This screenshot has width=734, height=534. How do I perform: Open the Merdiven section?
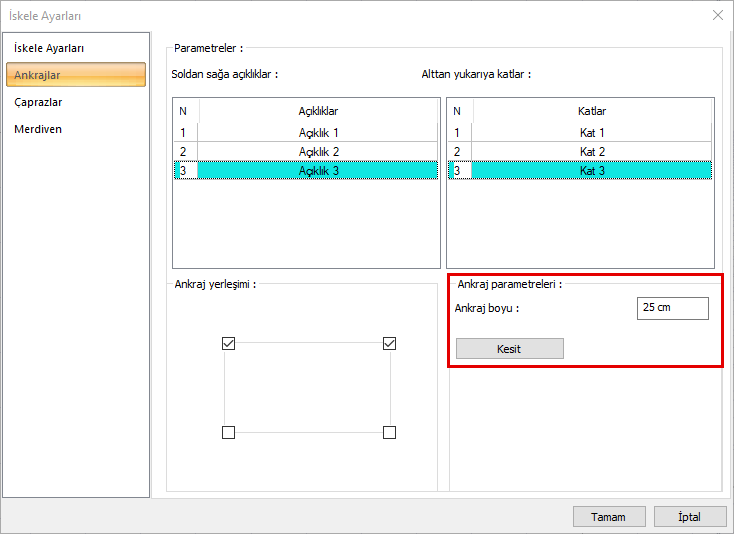pos(38,129)
